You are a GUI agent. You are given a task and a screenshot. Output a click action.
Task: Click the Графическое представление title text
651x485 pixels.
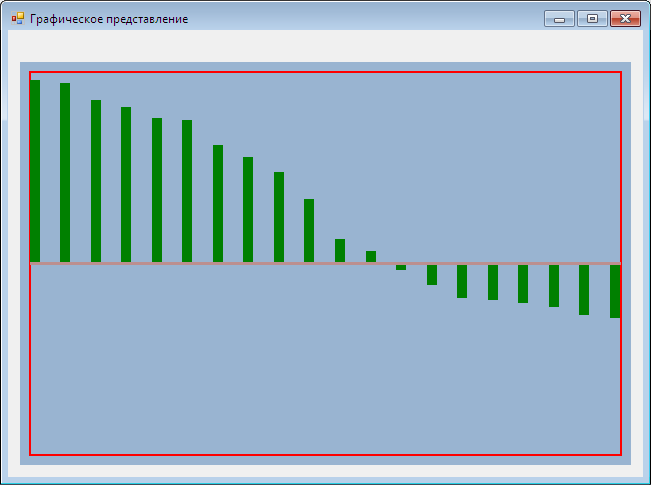pyautogui.click(x=109, y=19)
